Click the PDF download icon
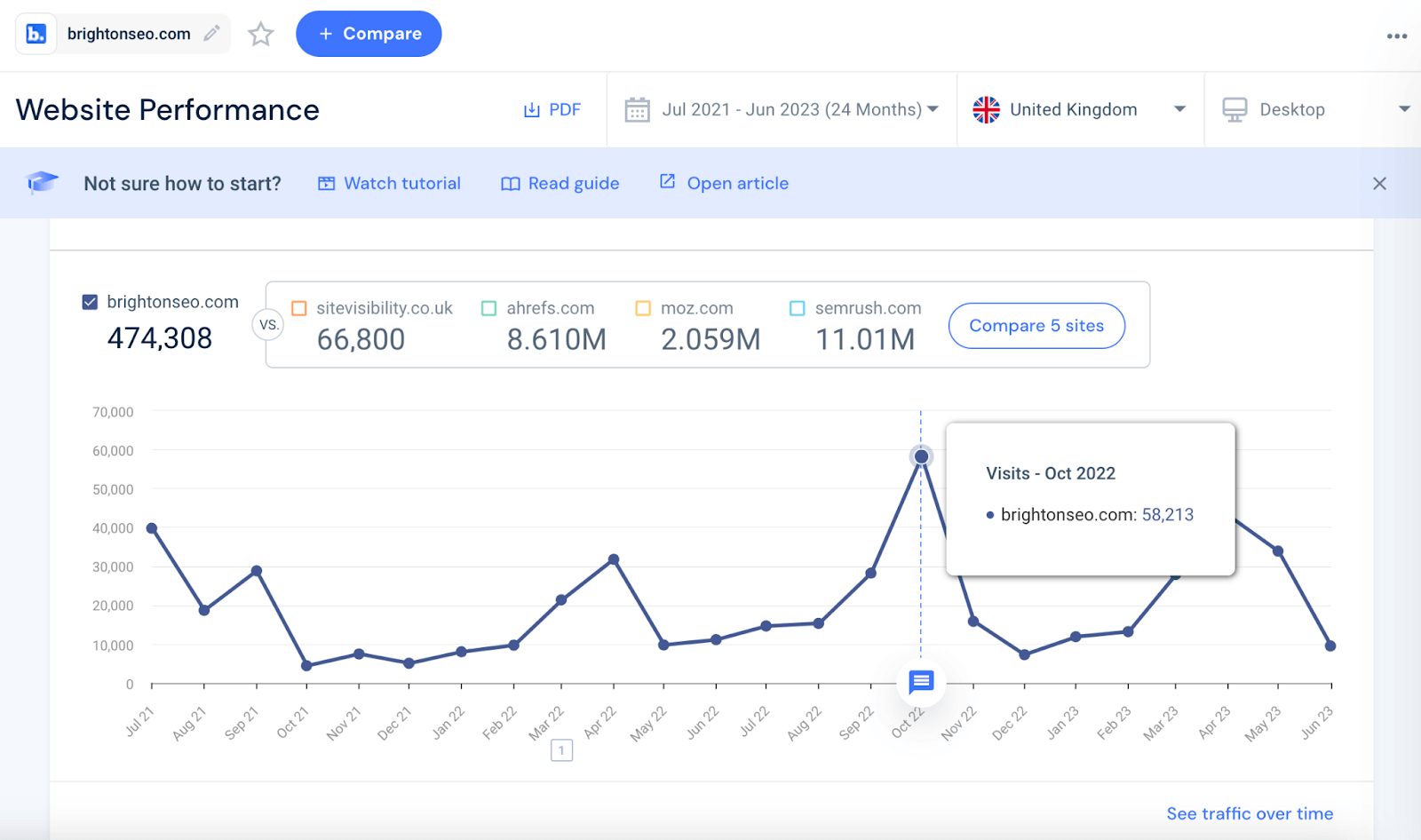1421x840 pixels. (531, 110)
